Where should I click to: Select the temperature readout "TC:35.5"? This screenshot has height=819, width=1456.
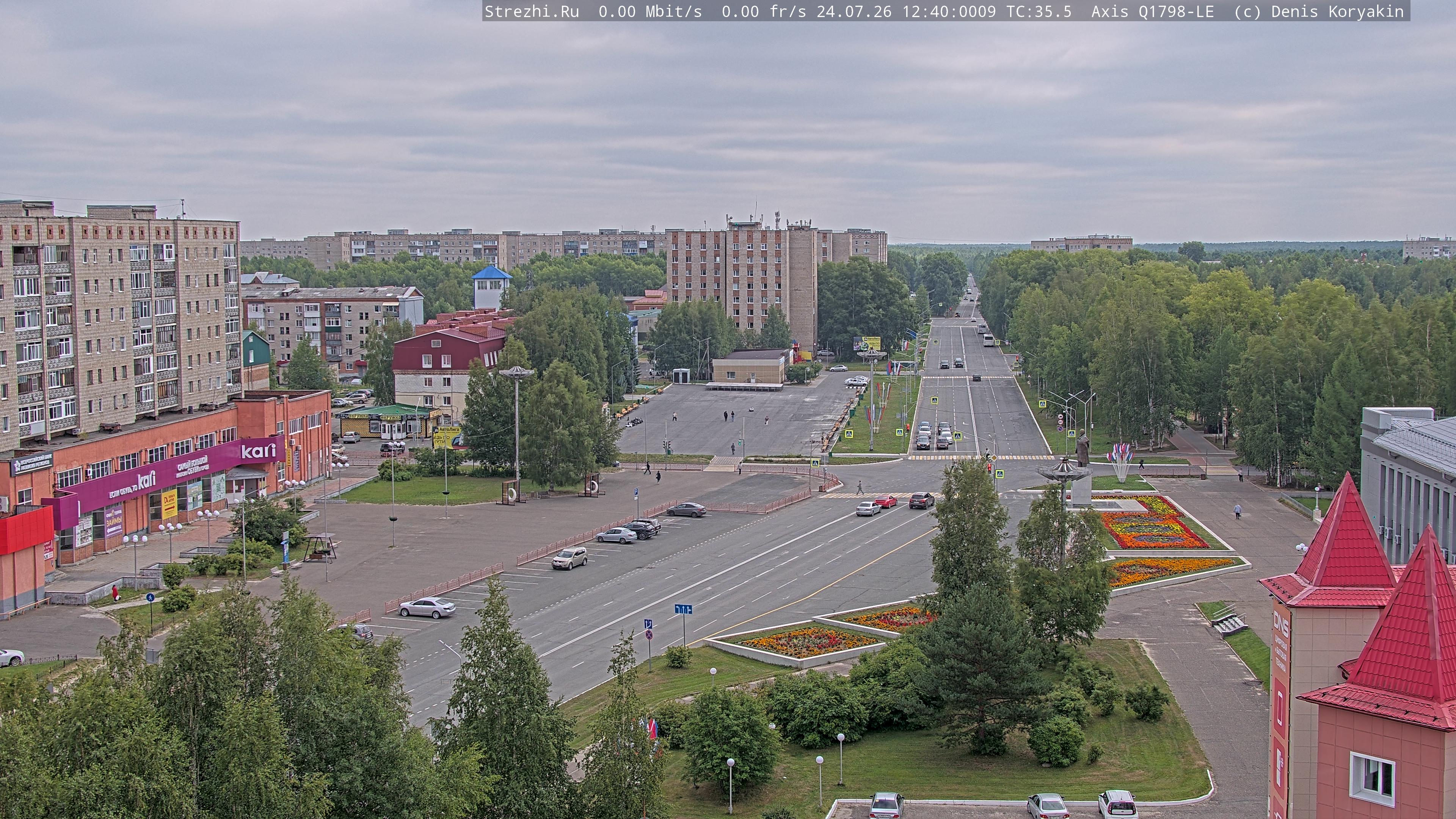point(1039,12)
